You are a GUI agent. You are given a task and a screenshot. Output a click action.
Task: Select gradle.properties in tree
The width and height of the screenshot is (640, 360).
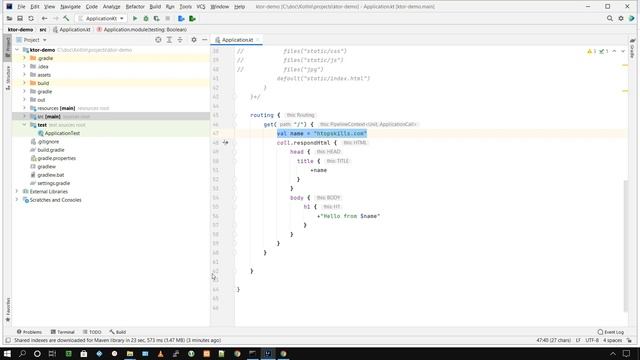tap(56, 158)
